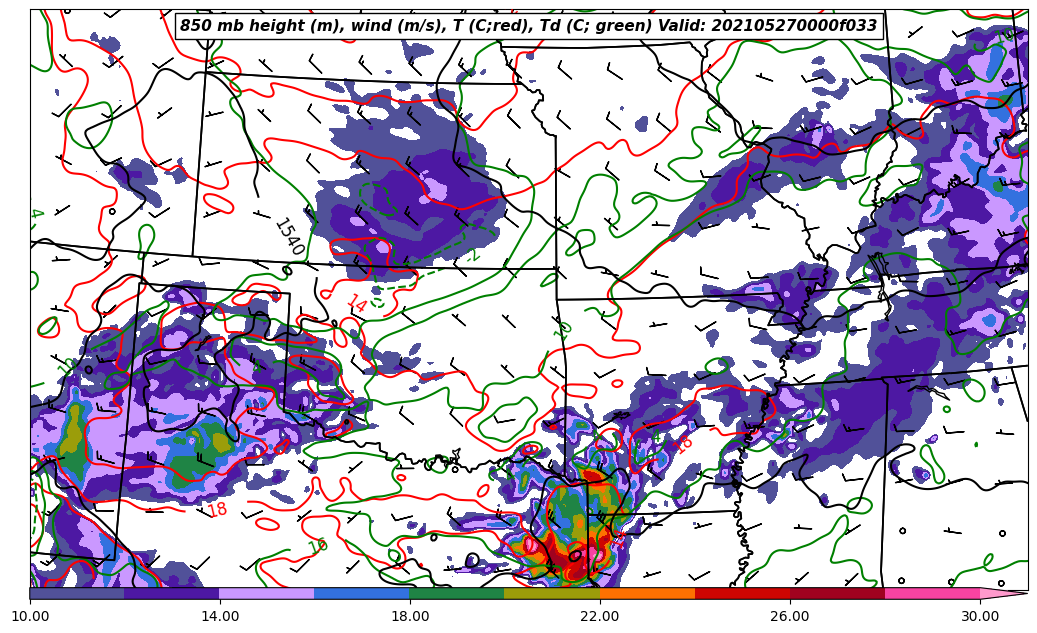
Task: Click the black 1540 height contour label
Action: tap(289, 237)
